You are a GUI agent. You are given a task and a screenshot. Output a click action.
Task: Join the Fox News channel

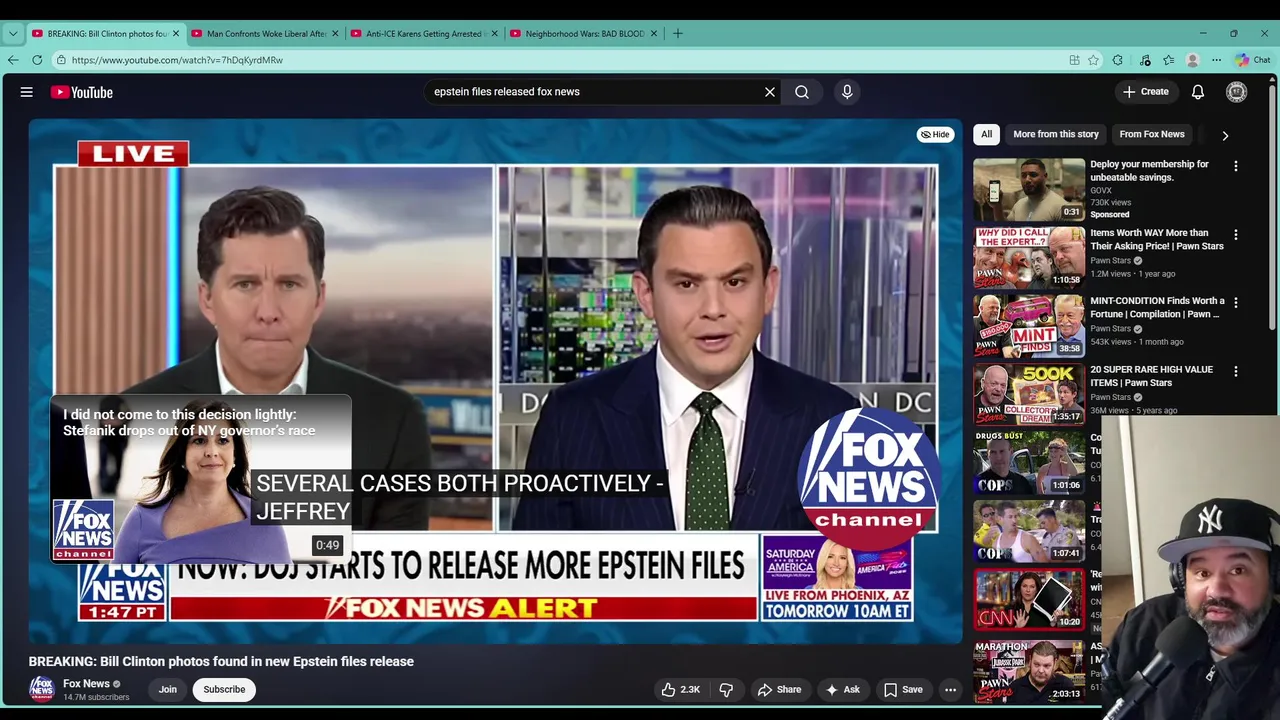pos(168,689)
